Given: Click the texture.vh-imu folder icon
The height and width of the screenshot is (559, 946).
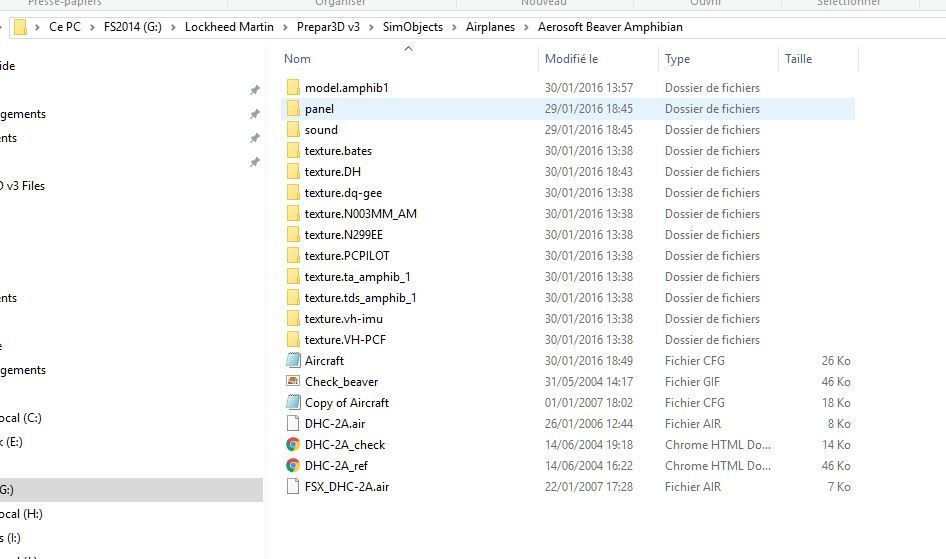Looking at the screenshot, I should [x=293, y=318].
